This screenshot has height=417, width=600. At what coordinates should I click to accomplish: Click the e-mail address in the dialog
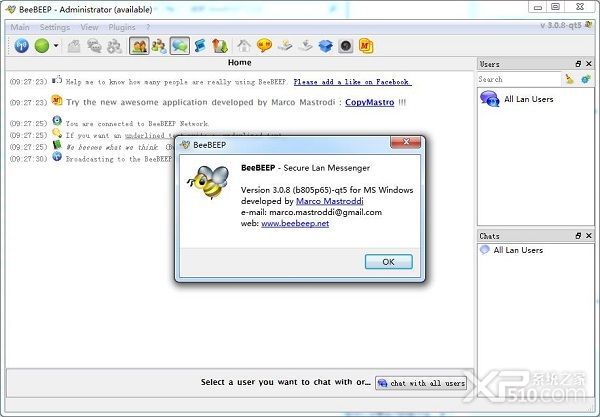tap(325, 212)
